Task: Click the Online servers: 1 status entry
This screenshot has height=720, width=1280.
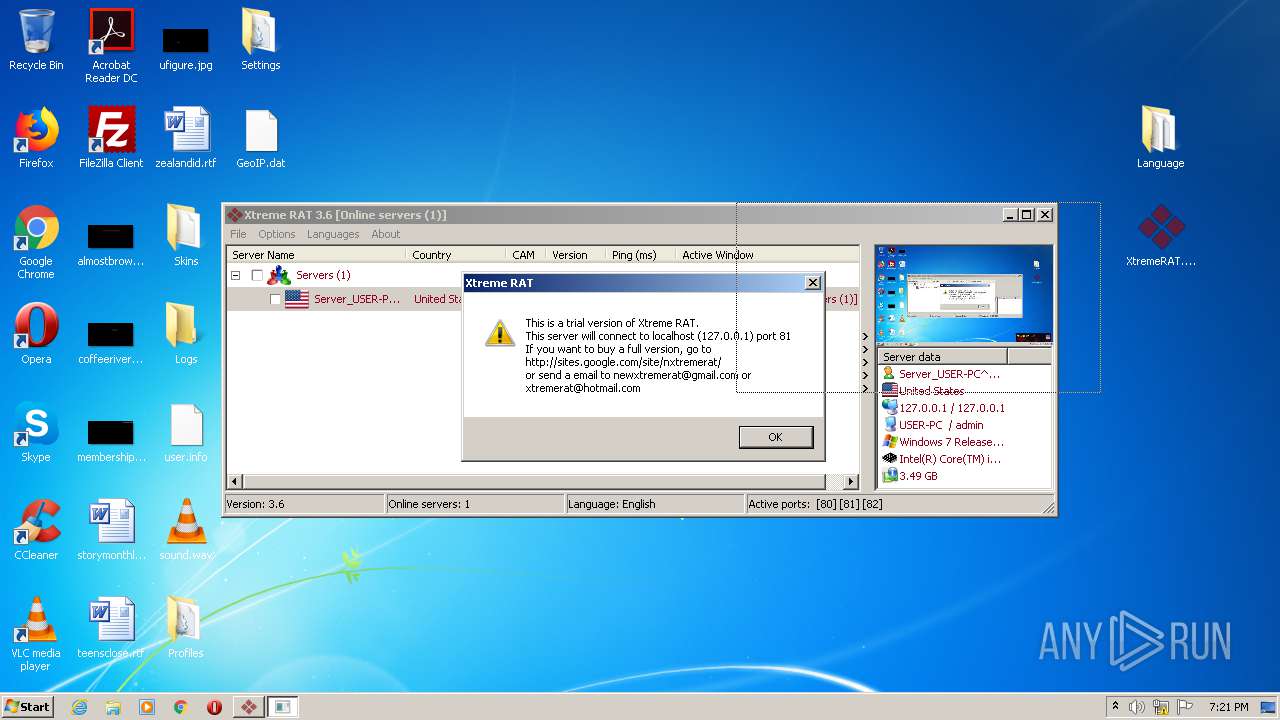Action: pyautogui.click(x=475, y=504)
